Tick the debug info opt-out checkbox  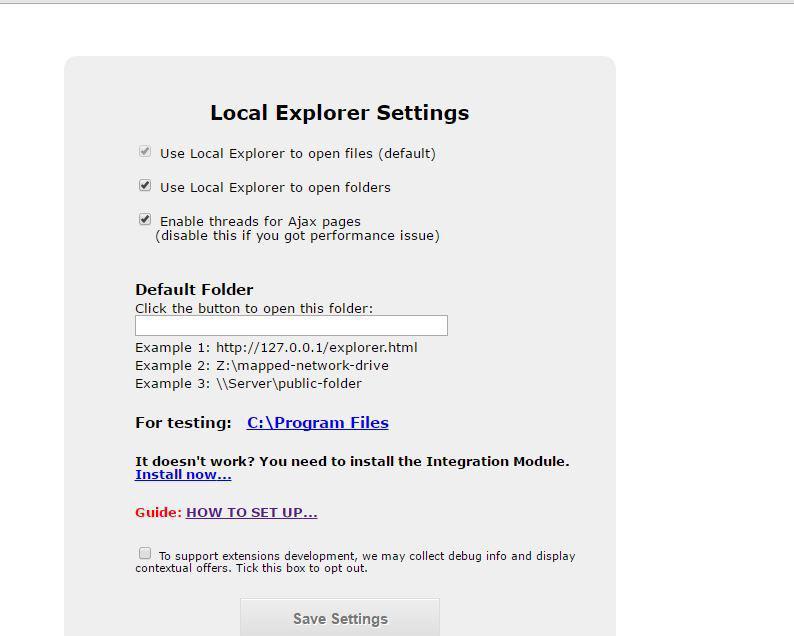(x=145, y=553)
